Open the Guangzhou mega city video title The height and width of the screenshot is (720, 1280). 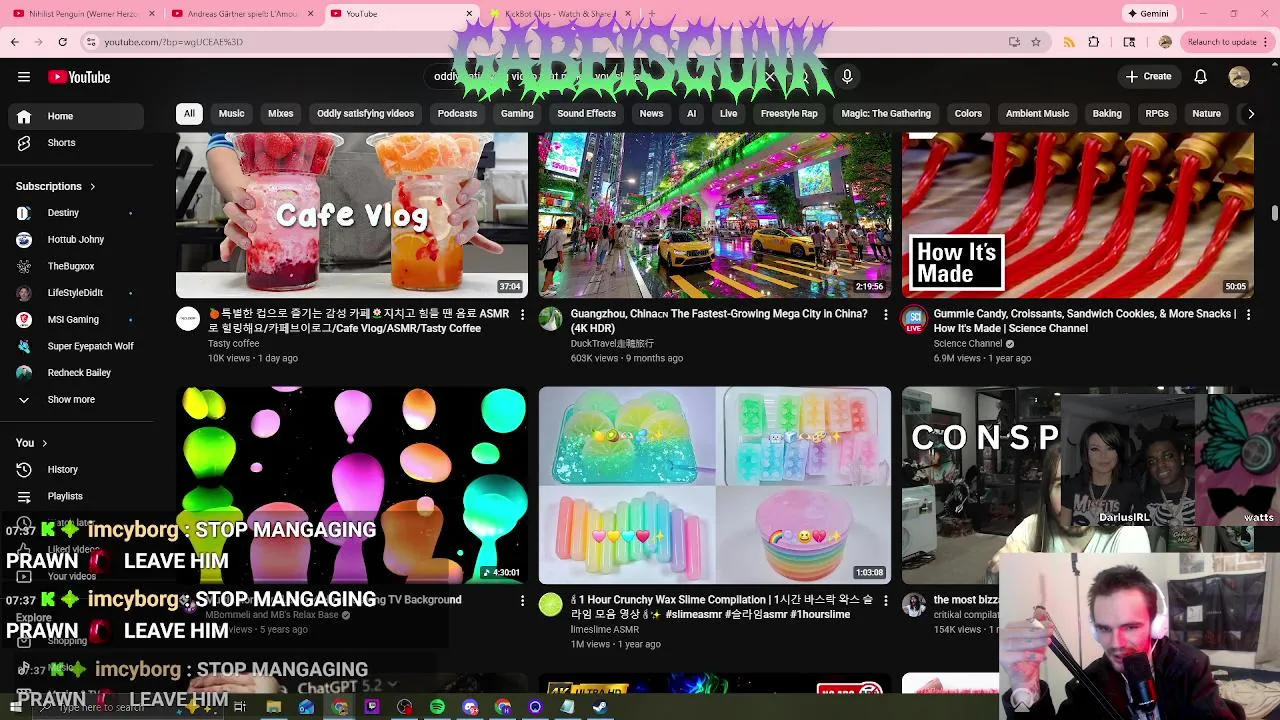pyautogui.click(x=718, y=321)
